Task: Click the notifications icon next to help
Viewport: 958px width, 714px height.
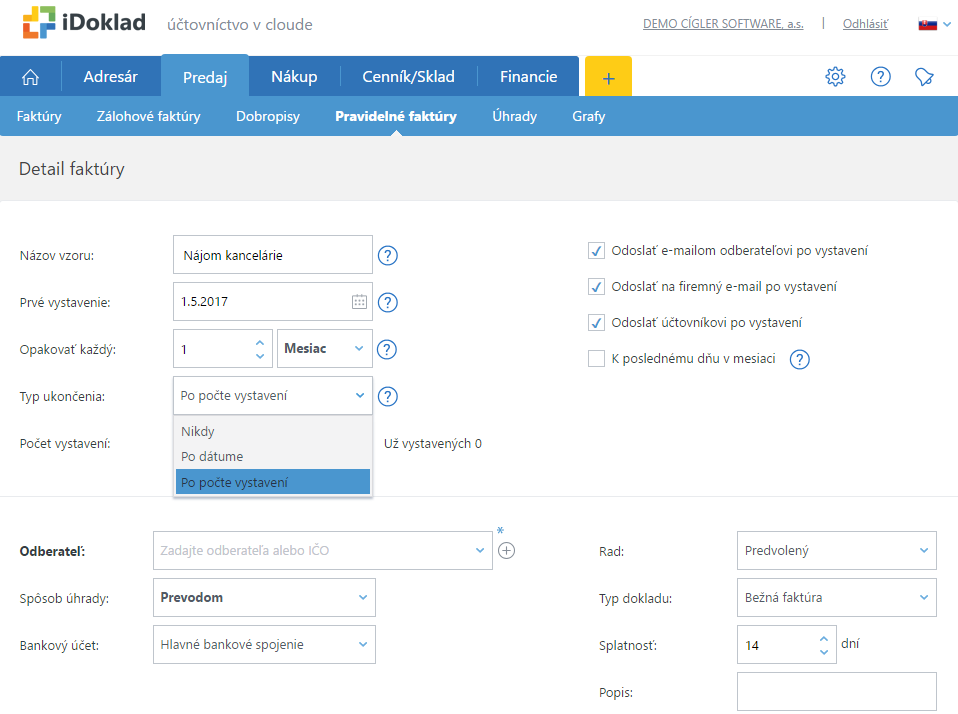Action: click(924, 77)
